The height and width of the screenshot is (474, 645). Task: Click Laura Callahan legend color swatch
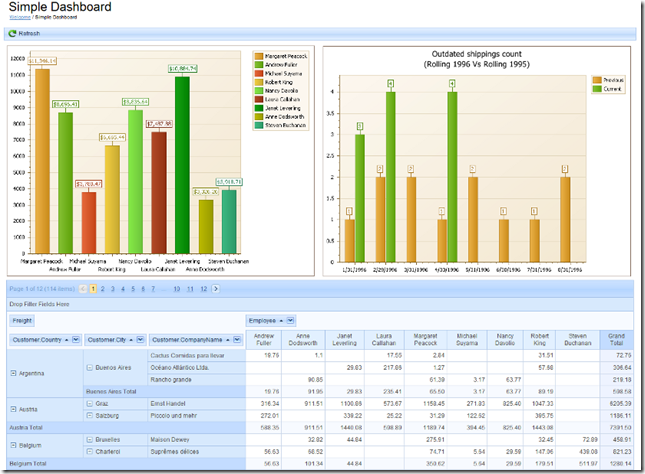259,99
